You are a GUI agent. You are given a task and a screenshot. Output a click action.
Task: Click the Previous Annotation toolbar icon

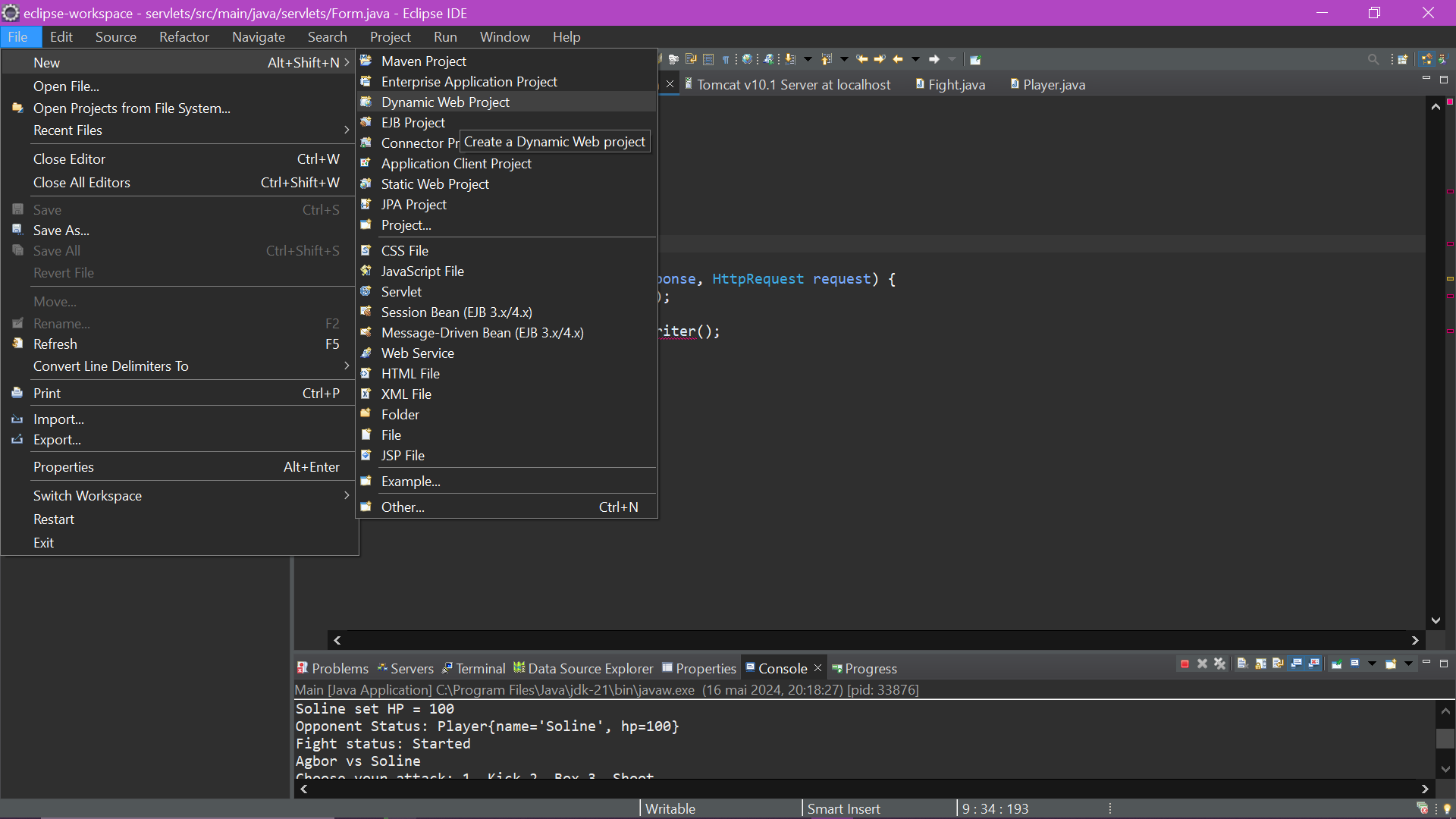point(827,59)
